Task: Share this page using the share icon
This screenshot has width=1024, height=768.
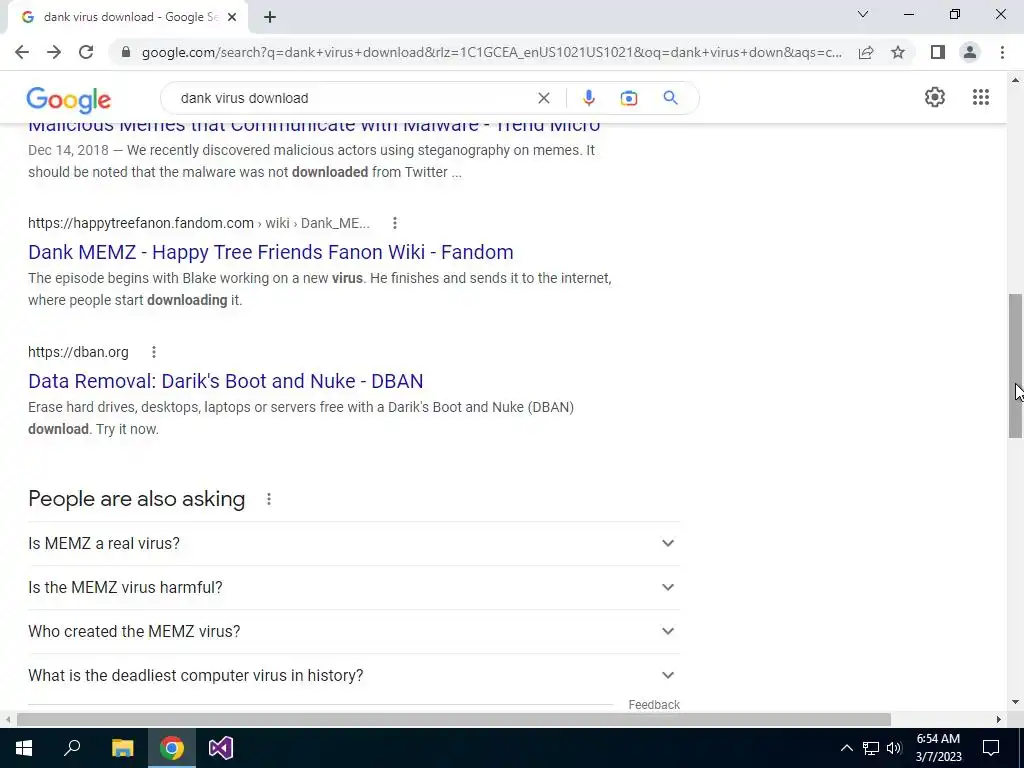Action: click(x=866, y=52)
